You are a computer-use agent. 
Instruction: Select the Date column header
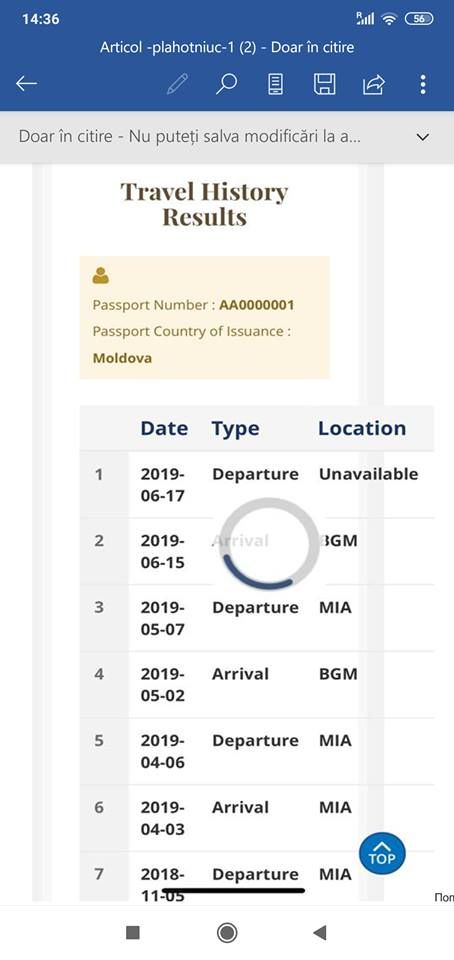[164, 428]
